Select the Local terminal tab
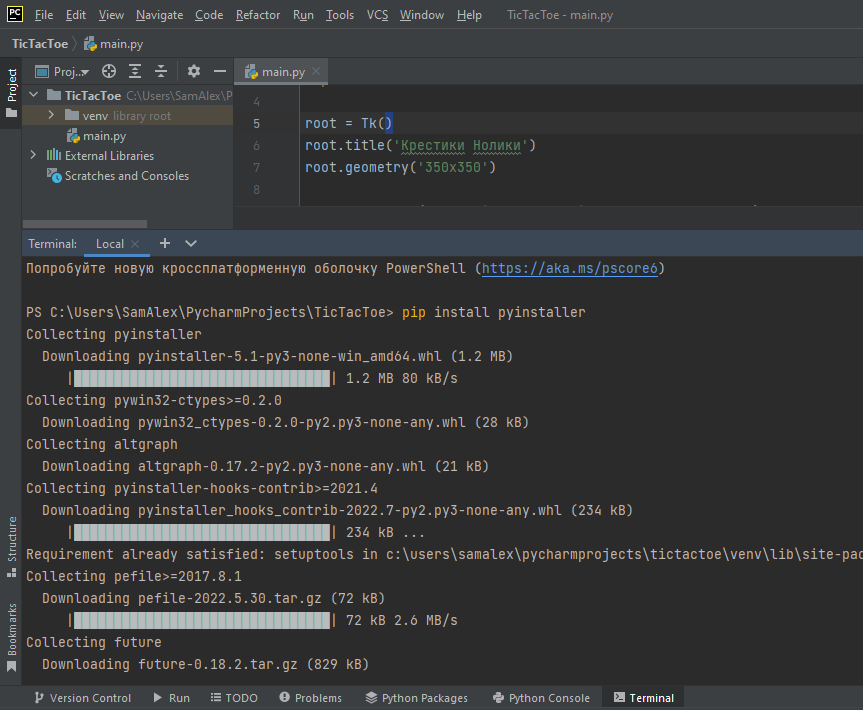The image size is (863, 710). (x=110, y=244)
